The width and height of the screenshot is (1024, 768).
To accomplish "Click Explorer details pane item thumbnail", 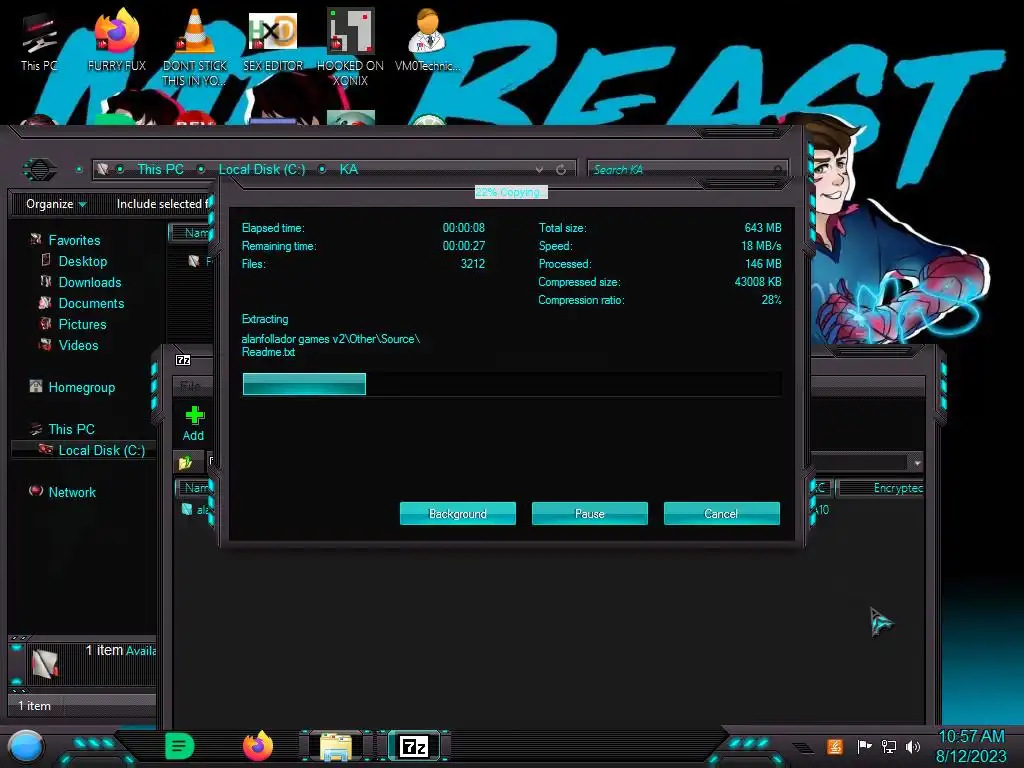I will click(x=45, y=664).
